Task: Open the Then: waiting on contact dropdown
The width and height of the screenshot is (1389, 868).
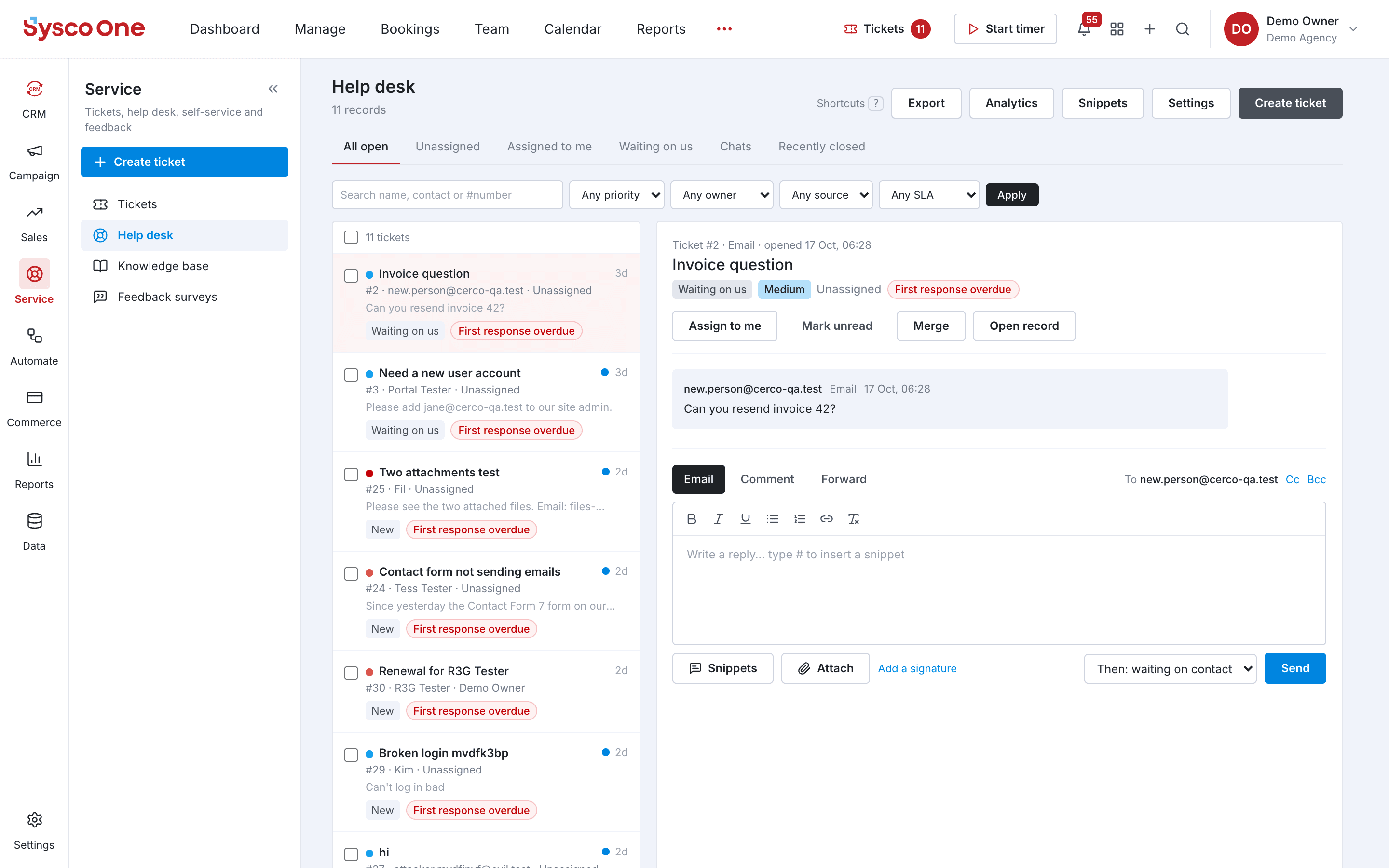Action: tap(1170, 669)
